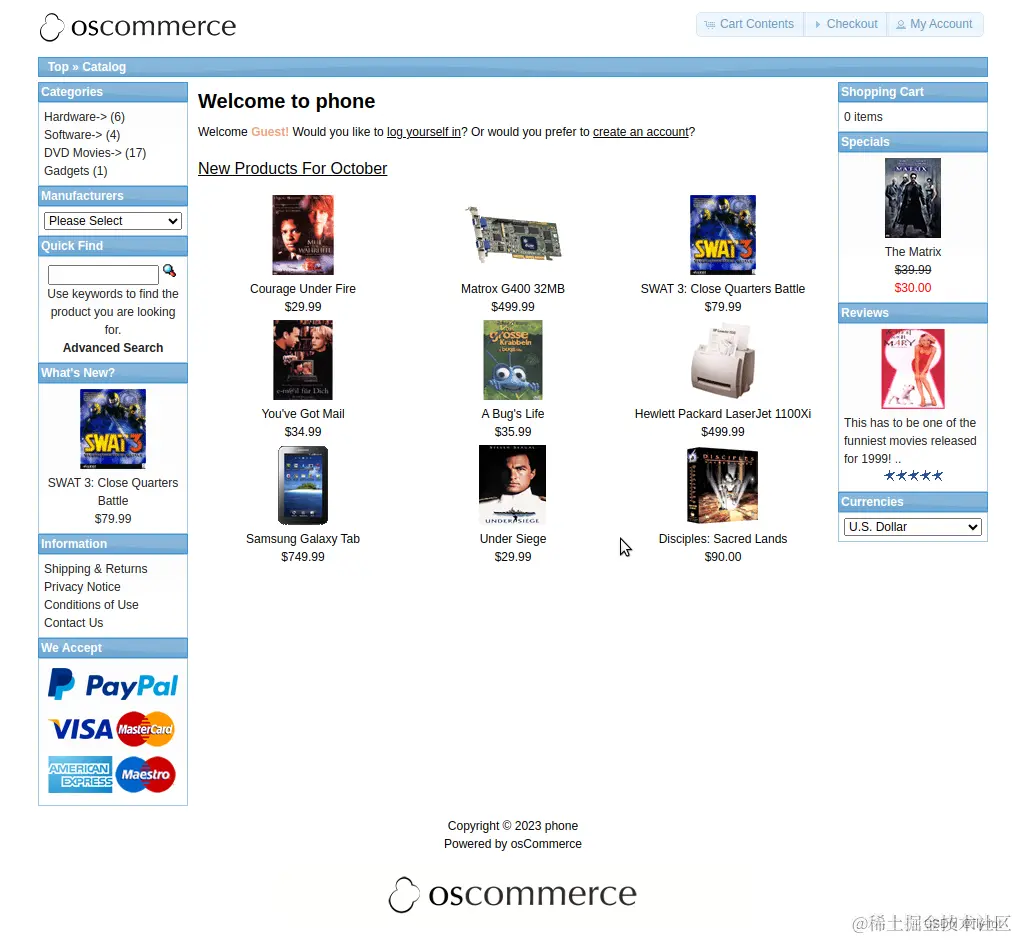This screenshot has height=940, width=1018.
Task: Open the Cart Contents button
Action: click(x=750, y=24)
